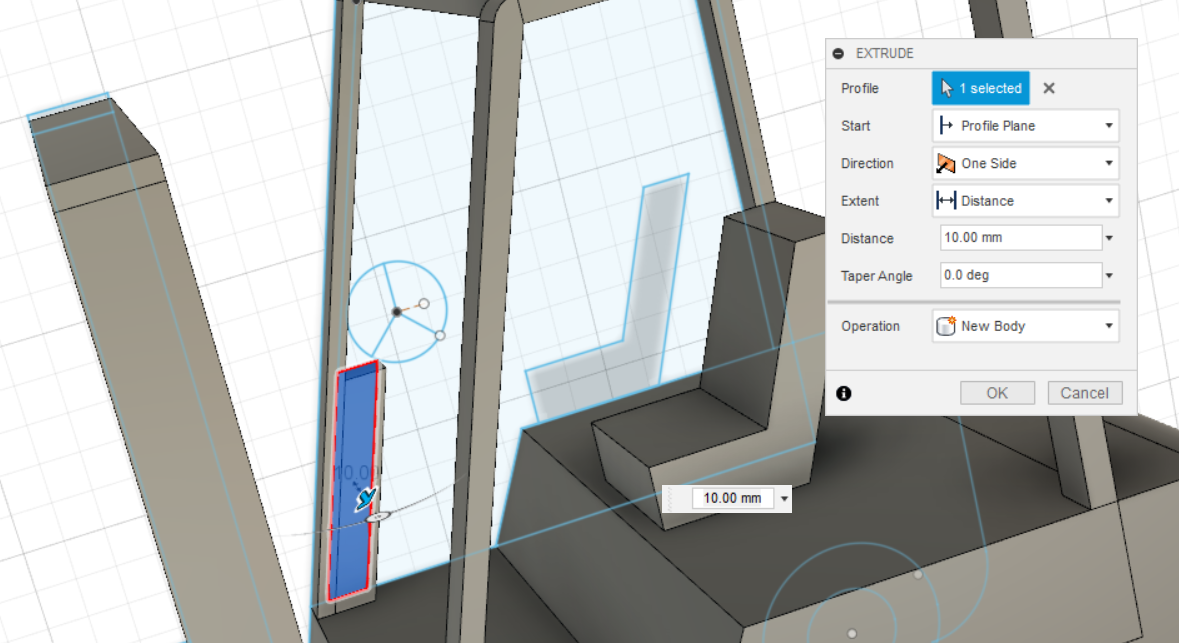Click the taper angle oval manipulator handle

click(379, 517)
